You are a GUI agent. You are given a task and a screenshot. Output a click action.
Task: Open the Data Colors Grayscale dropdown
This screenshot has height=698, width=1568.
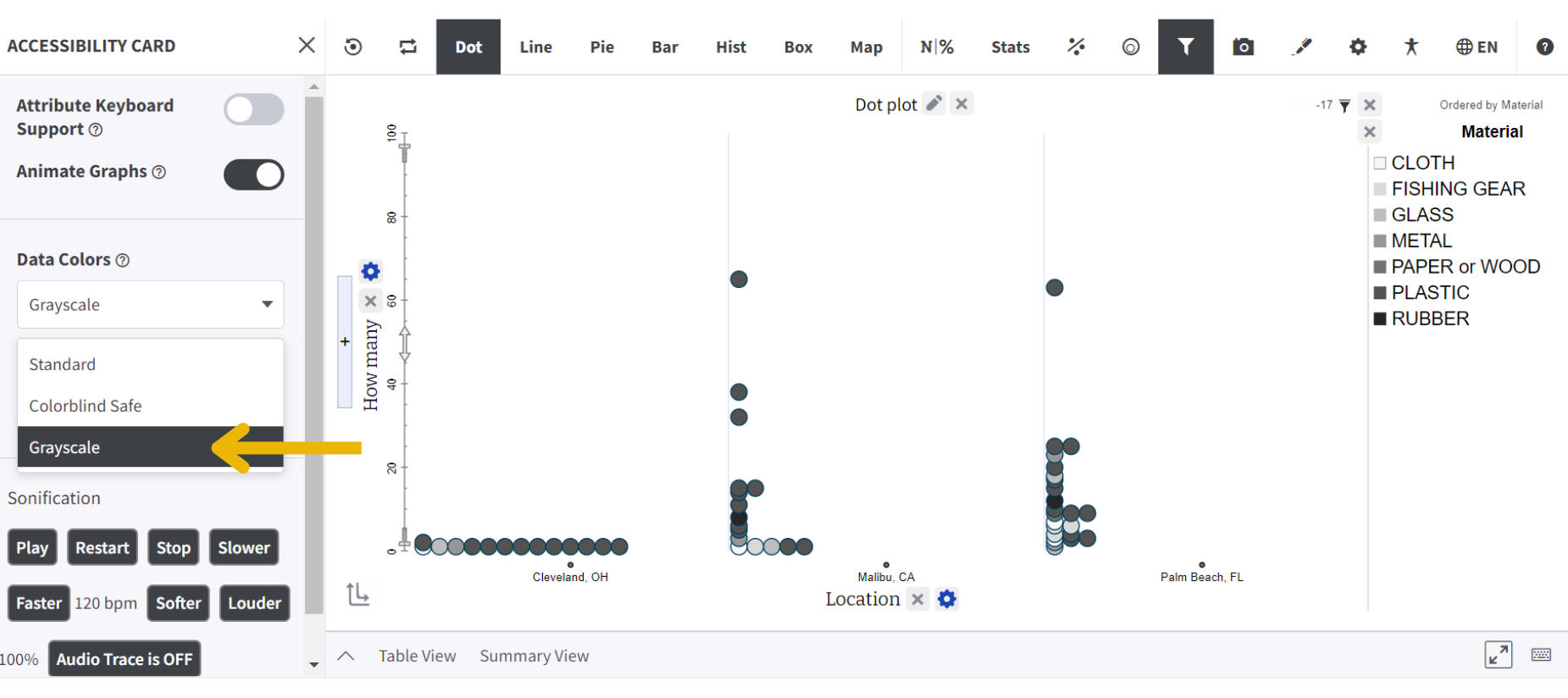(150, 304)
